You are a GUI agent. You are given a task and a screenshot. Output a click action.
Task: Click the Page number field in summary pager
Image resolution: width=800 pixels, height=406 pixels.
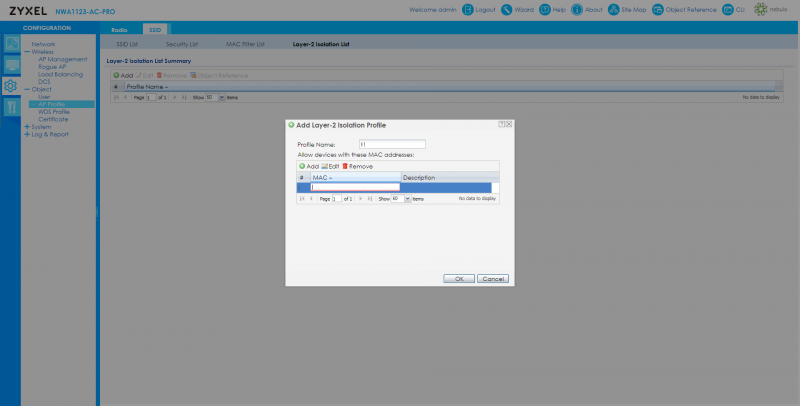[151, 97]
